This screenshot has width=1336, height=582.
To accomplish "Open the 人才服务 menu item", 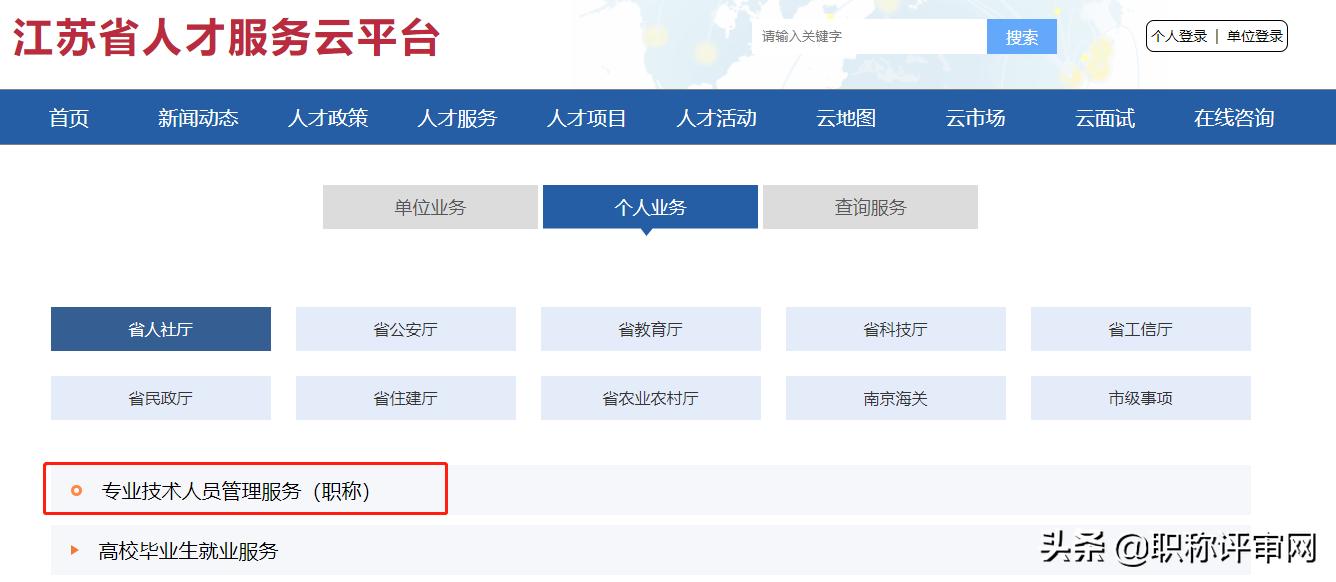I will (458, 117).
